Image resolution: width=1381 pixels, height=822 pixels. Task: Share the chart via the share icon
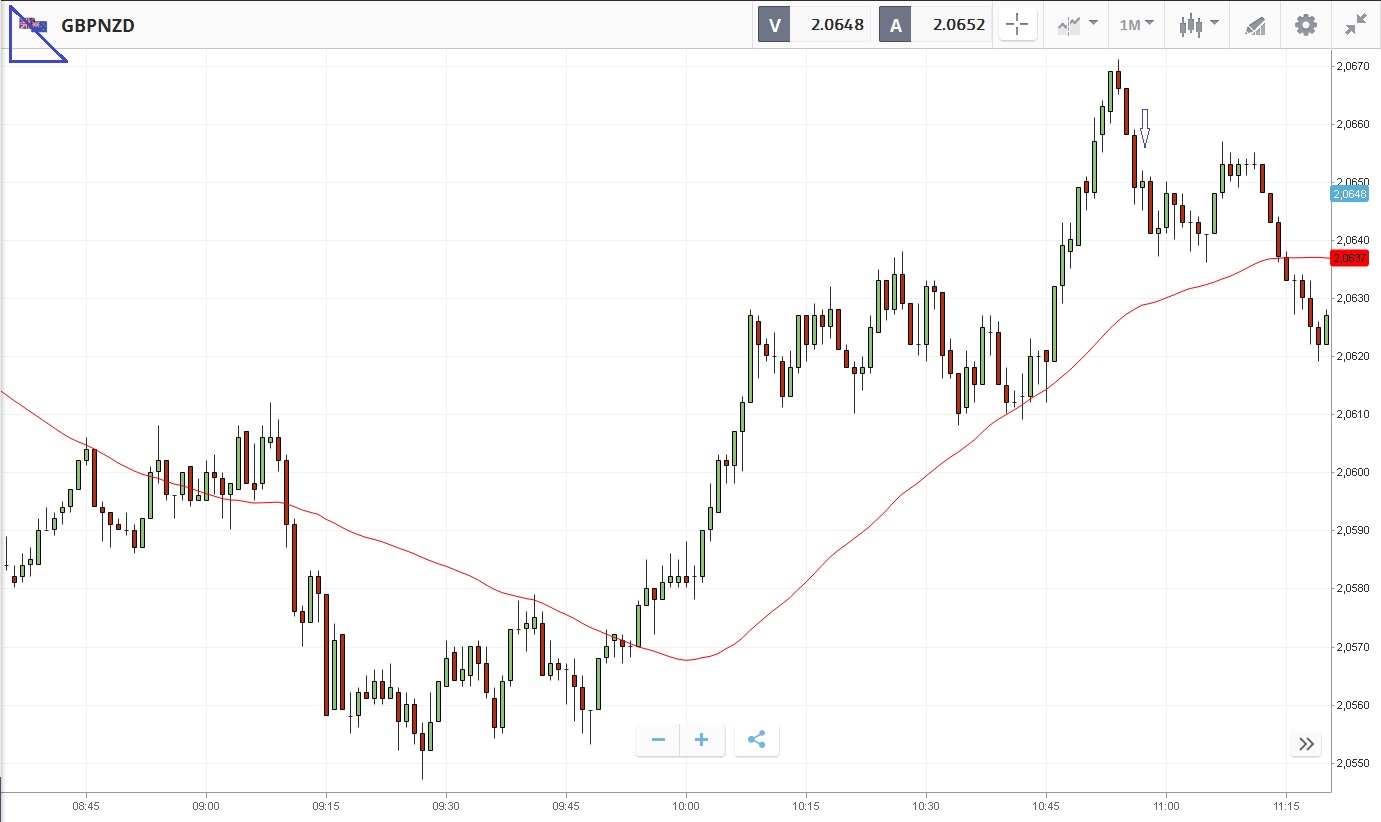(x=757, y=740)
